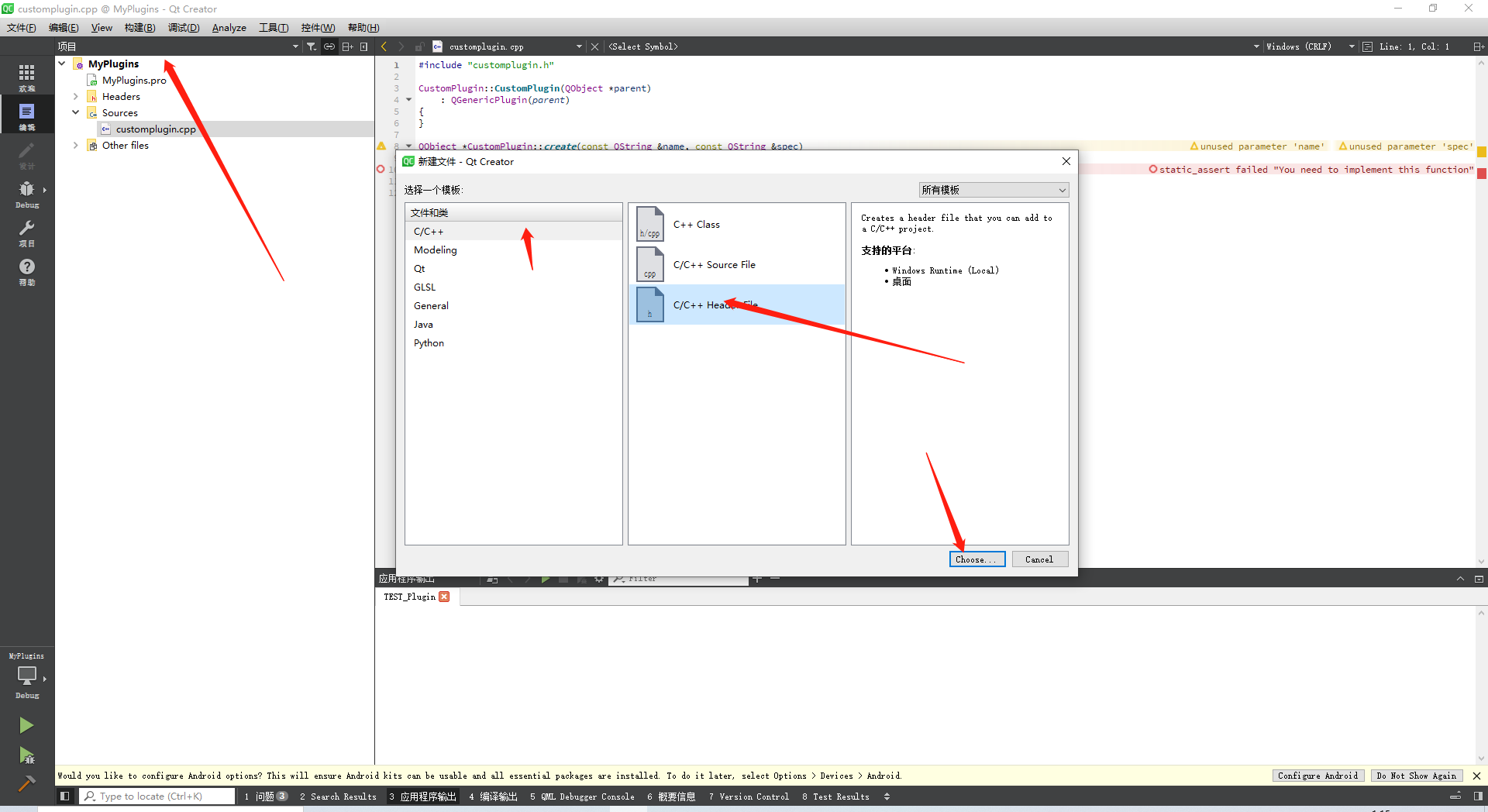Open the 构建(B) menu
The width and height of the screenshot is (1488, 812).
(139, 27)
